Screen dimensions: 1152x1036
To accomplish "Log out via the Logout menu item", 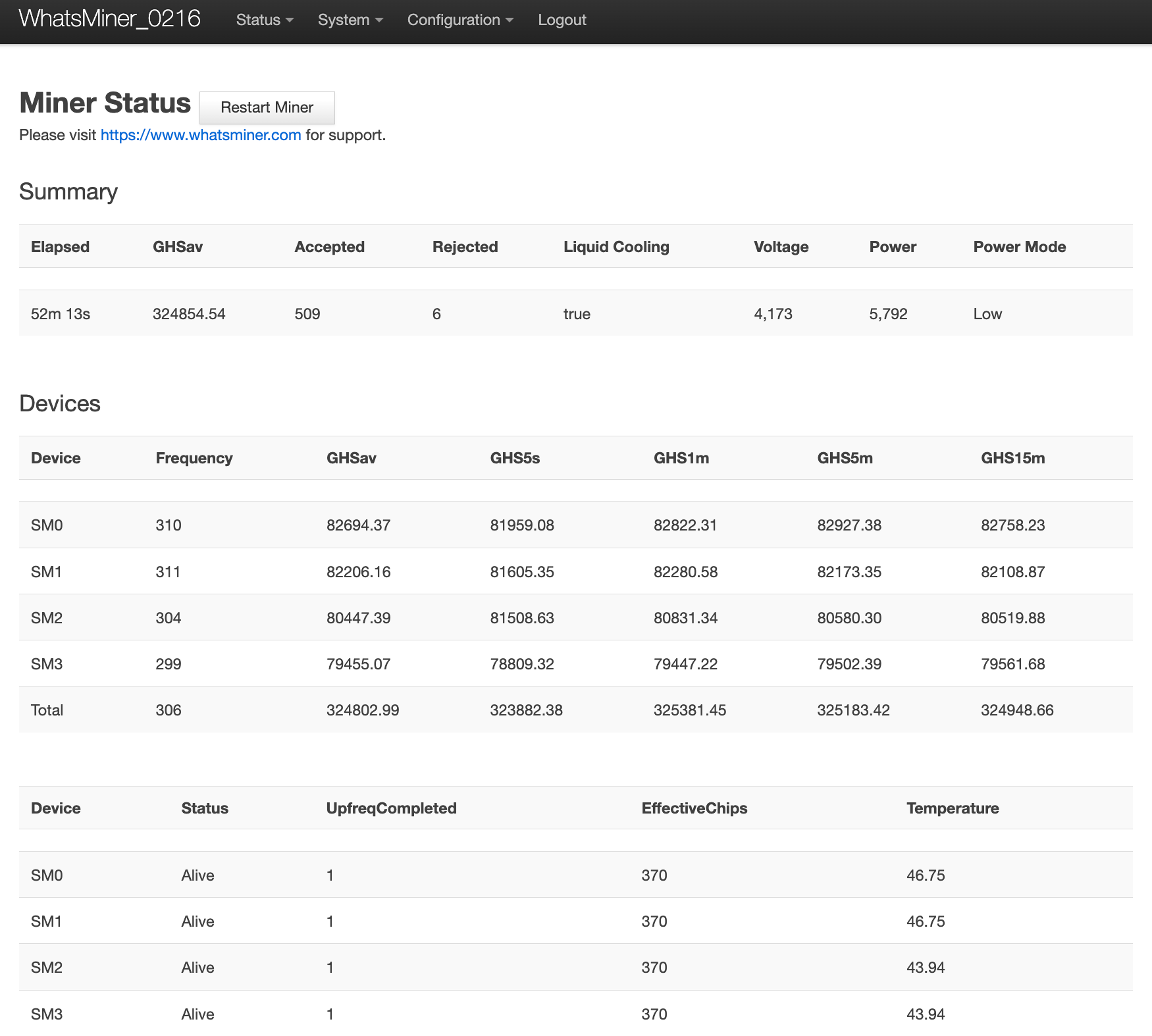I will pyautogui.click(x=562, y=20).
